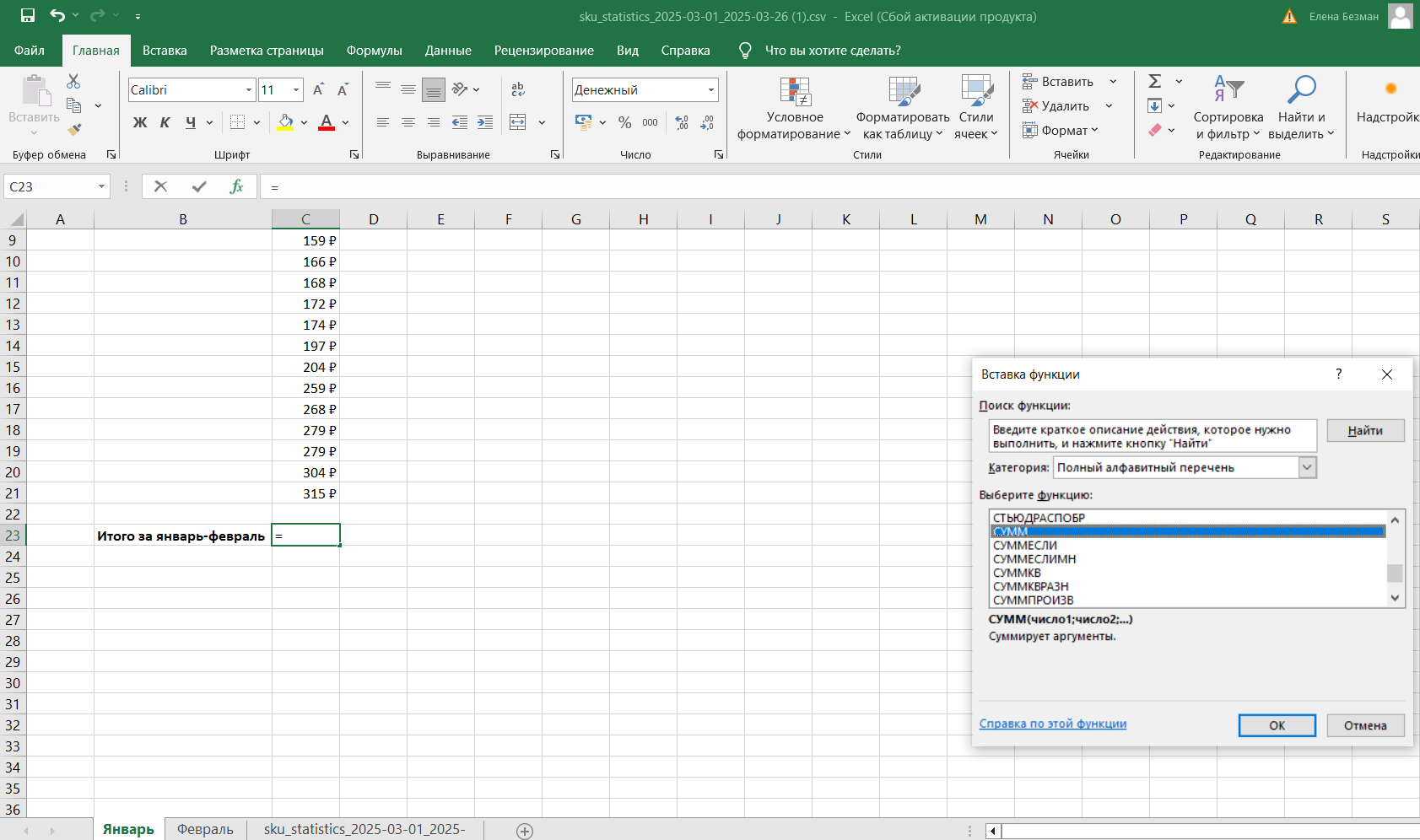Click the Merge and Center cells icon
This screenshot has height=840, width=1420.
tap(518, 122)
